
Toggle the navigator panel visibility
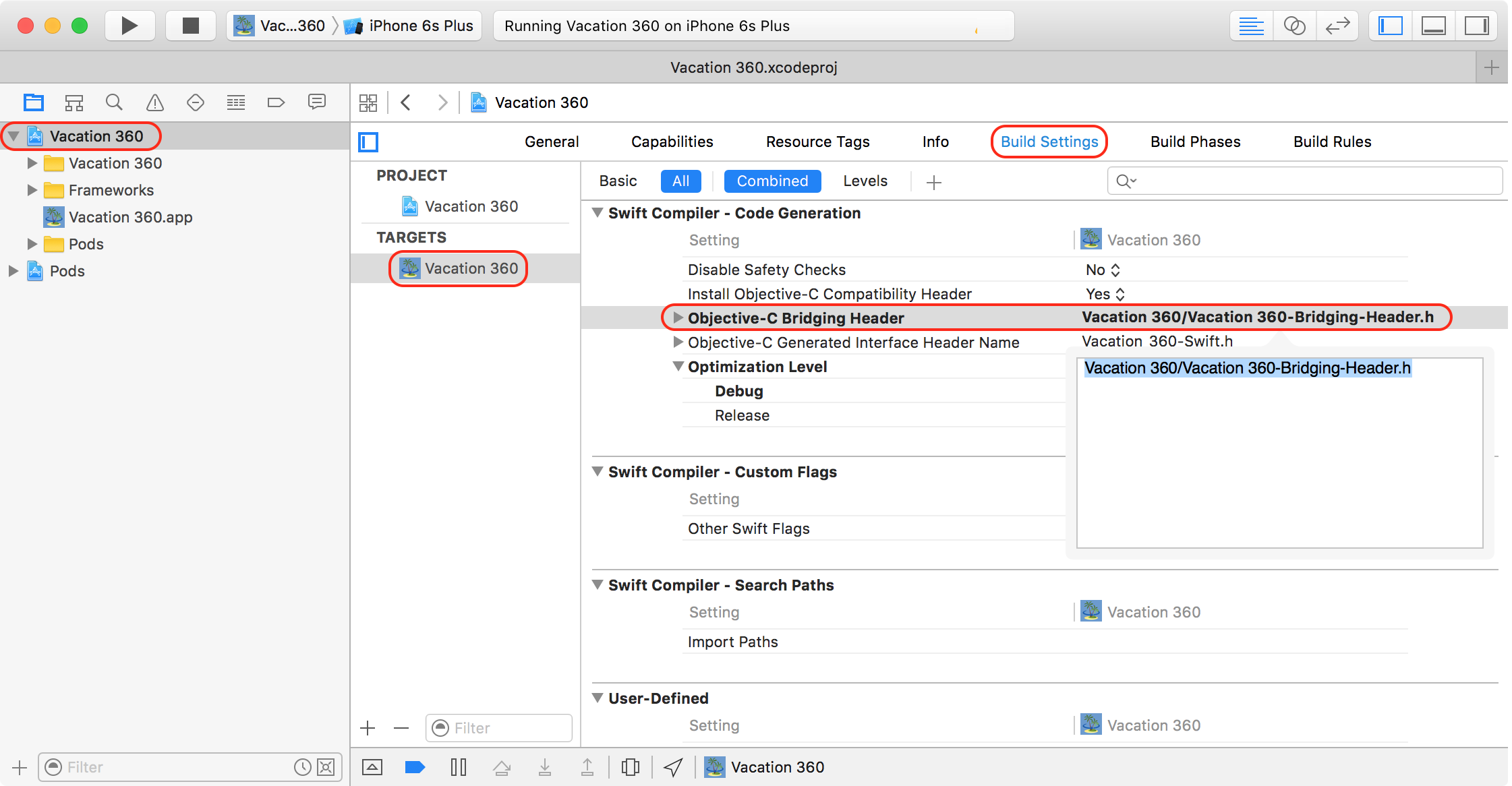pos(1391,26)
